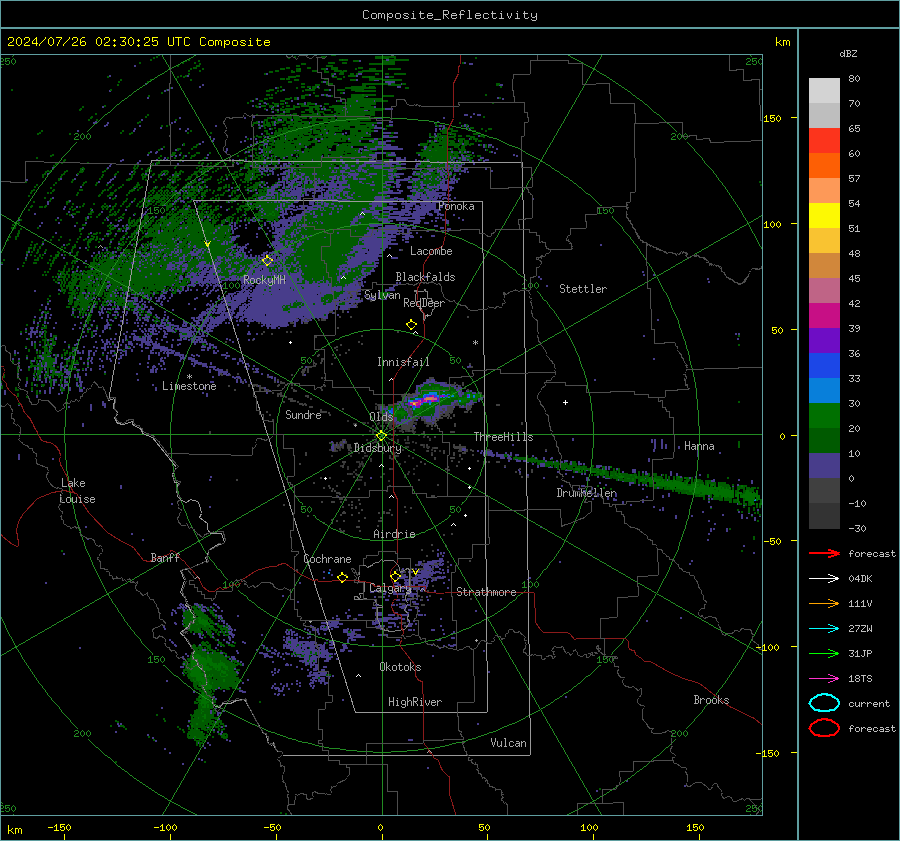Click the 33 dBZ blue swatch
Image resolution: width=900 pixels, height=841 pixels.
pos(824,366)
